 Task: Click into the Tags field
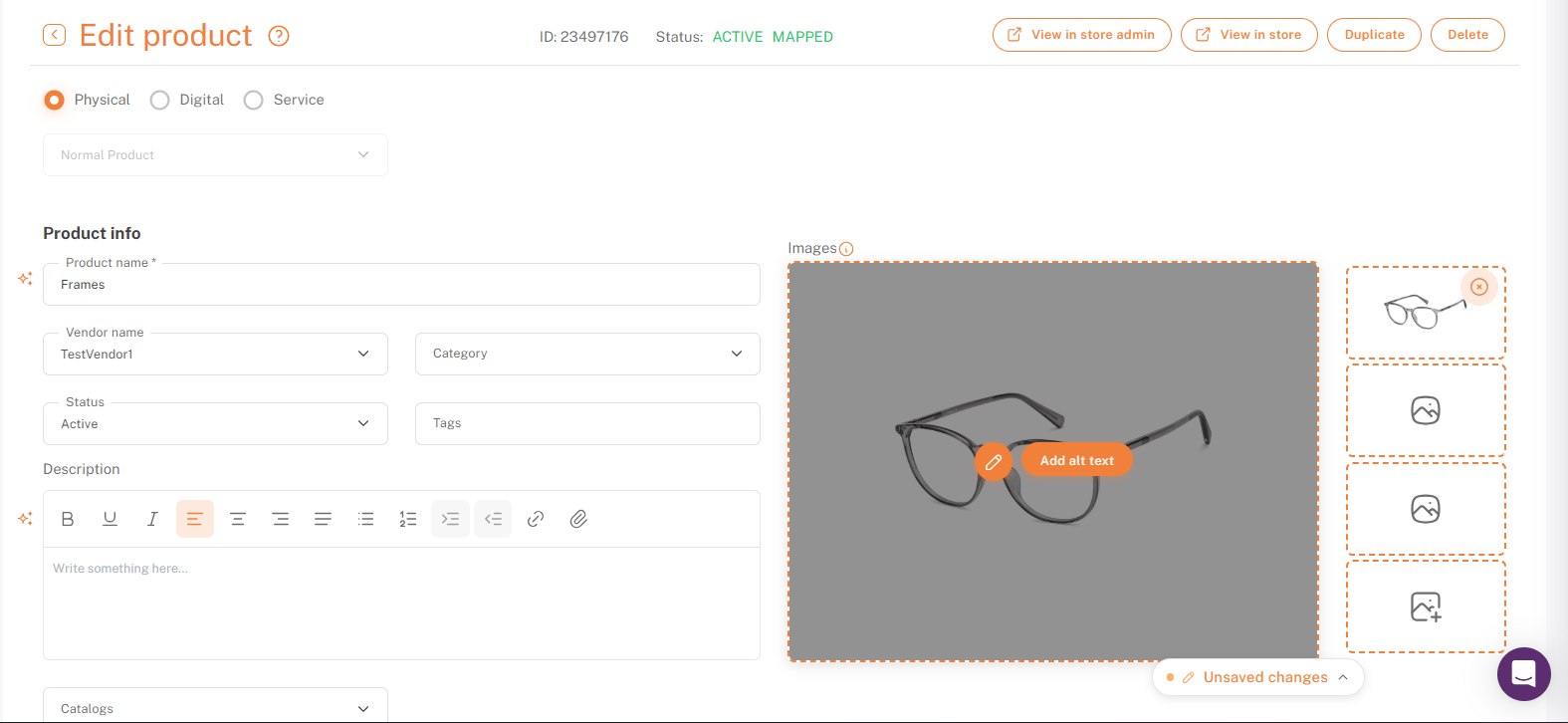pyautogui.click(x=587, y=424)
